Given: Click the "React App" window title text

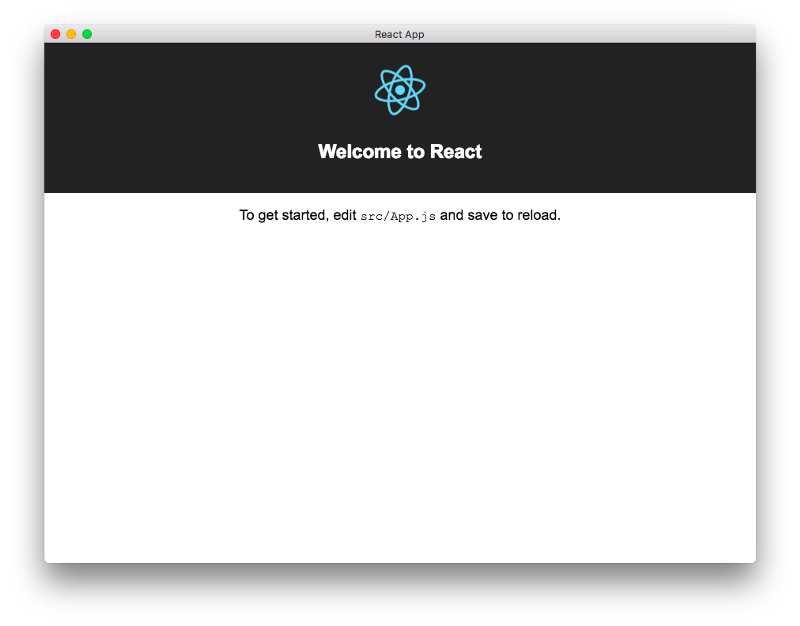Looking at the screenshot, I should (399, 34).
